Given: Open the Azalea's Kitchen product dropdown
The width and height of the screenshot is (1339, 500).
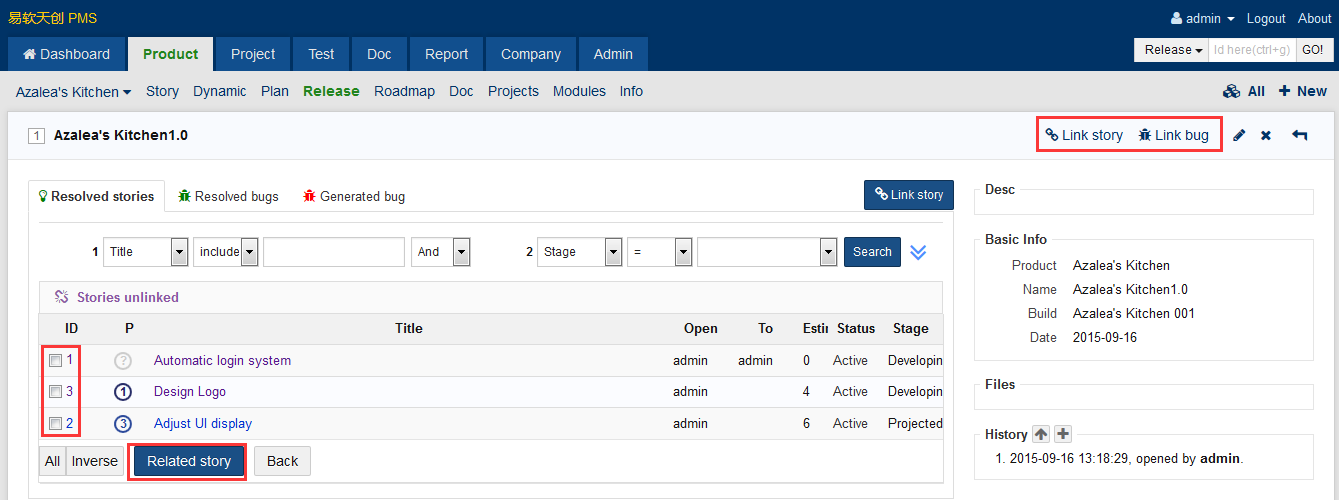Looking at the screenshot, I should pos(73,91).
